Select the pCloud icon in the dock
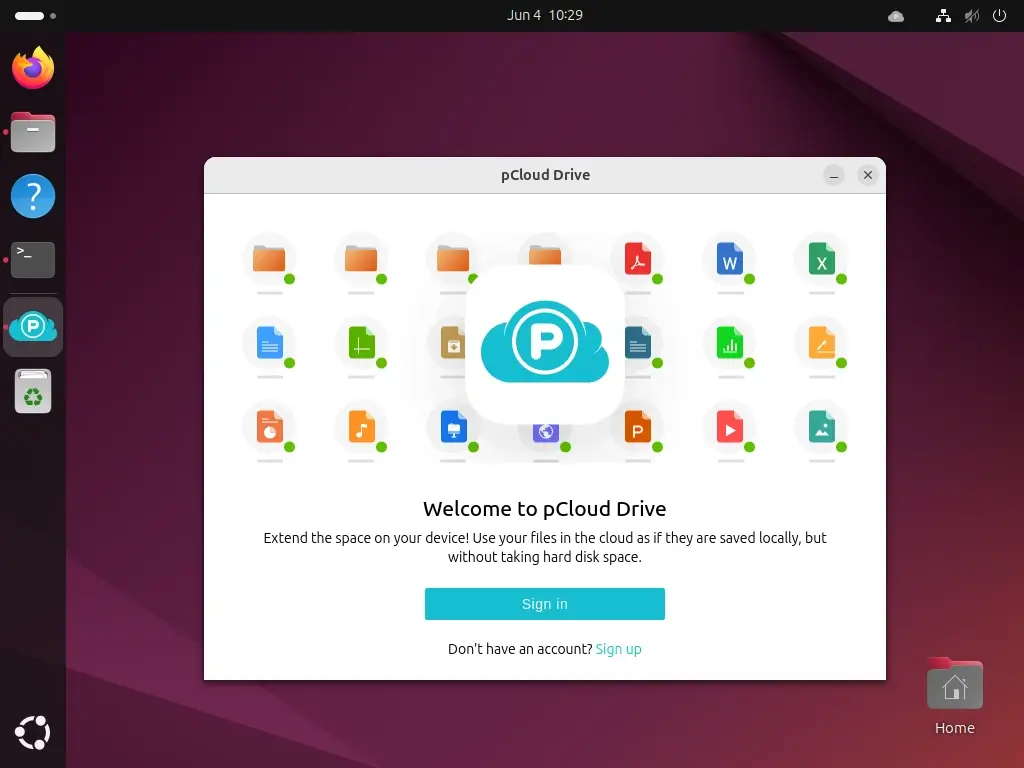Viewport: 1024px width, 768px height. (33, 326)
